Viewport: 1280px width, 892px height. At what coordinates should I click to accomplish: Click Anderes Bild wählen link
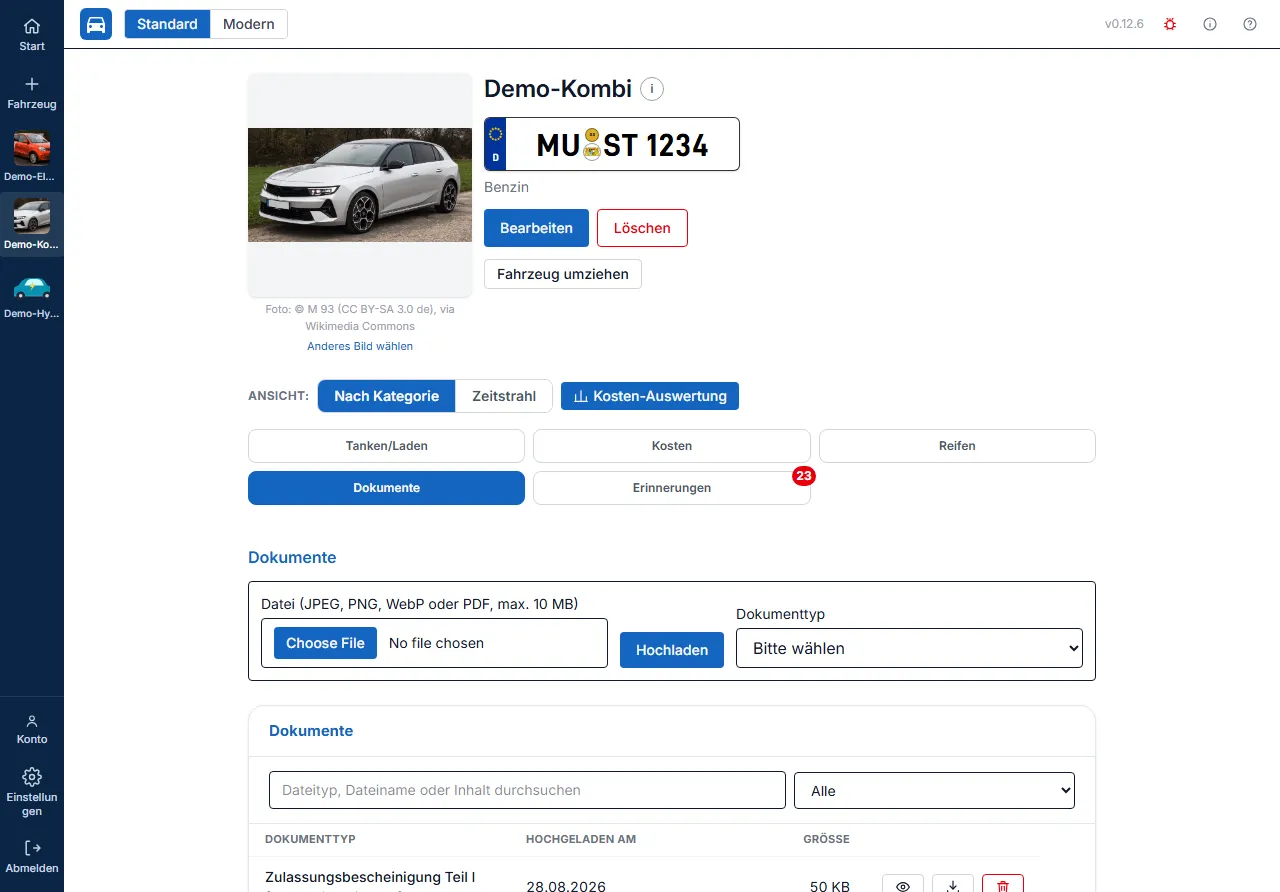coord(360,346)
